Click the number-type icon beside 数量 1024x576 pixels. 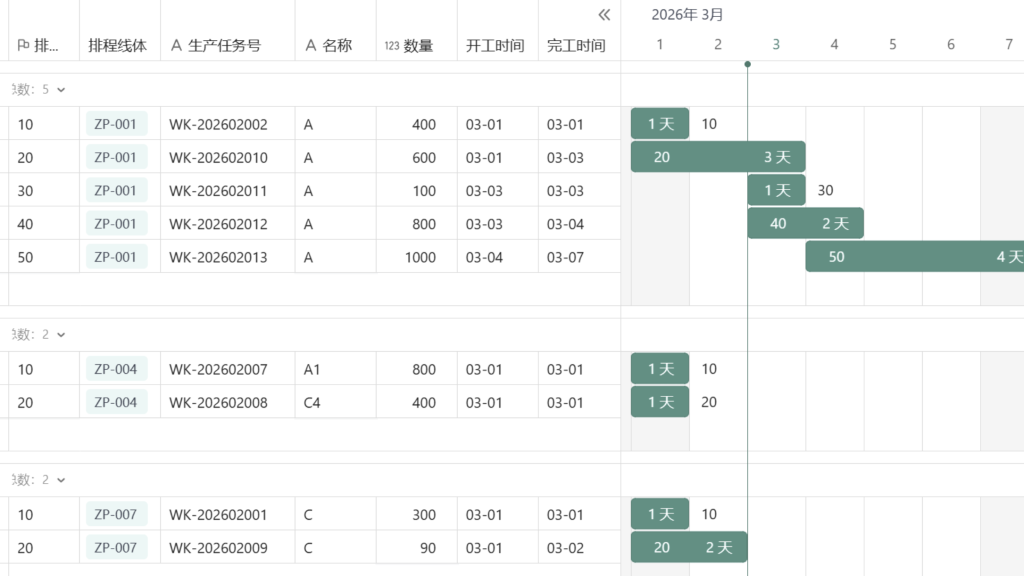(x=391, y=46)
